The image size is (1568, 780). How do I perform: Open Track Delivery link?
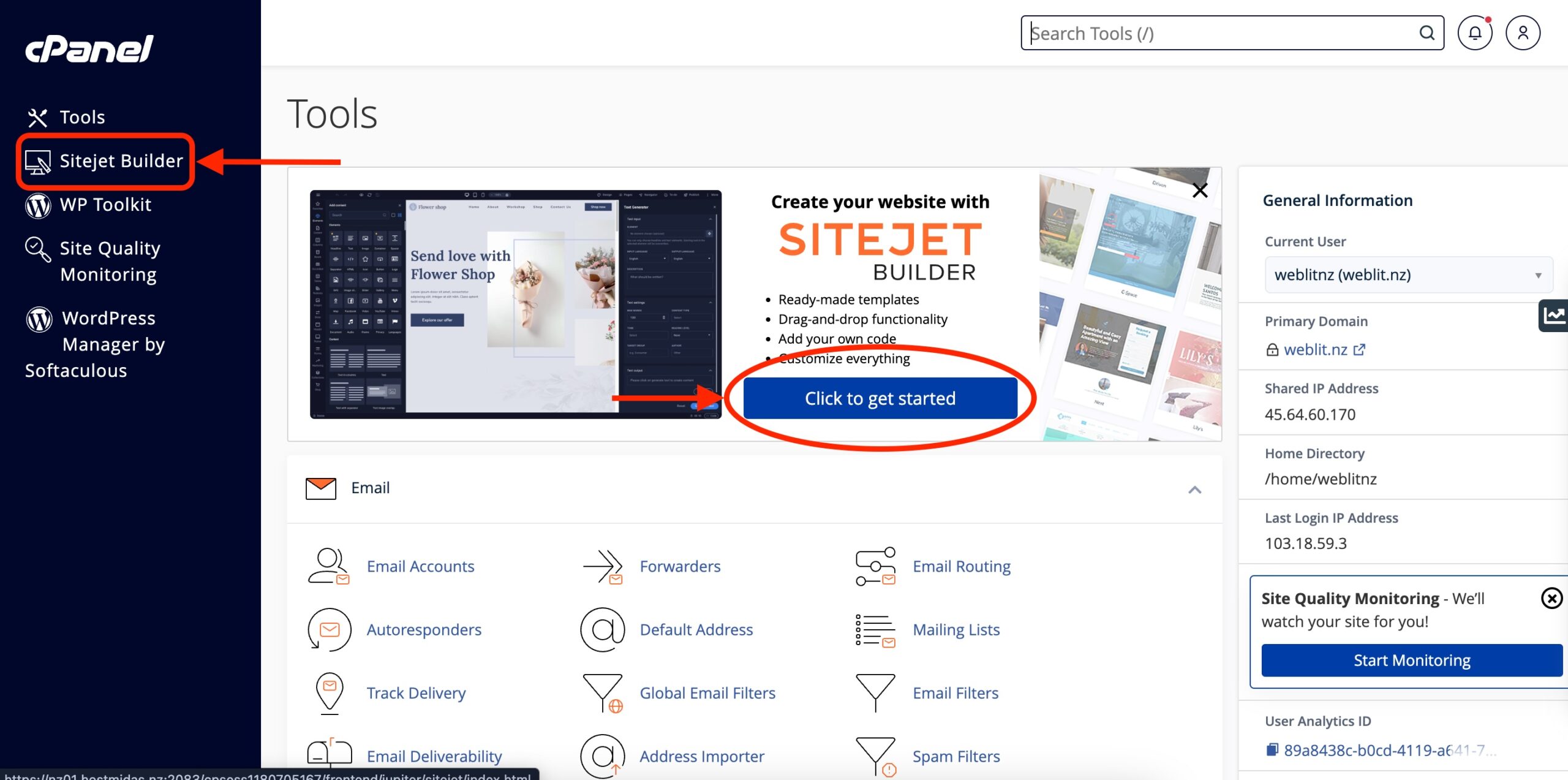point(417,693)
